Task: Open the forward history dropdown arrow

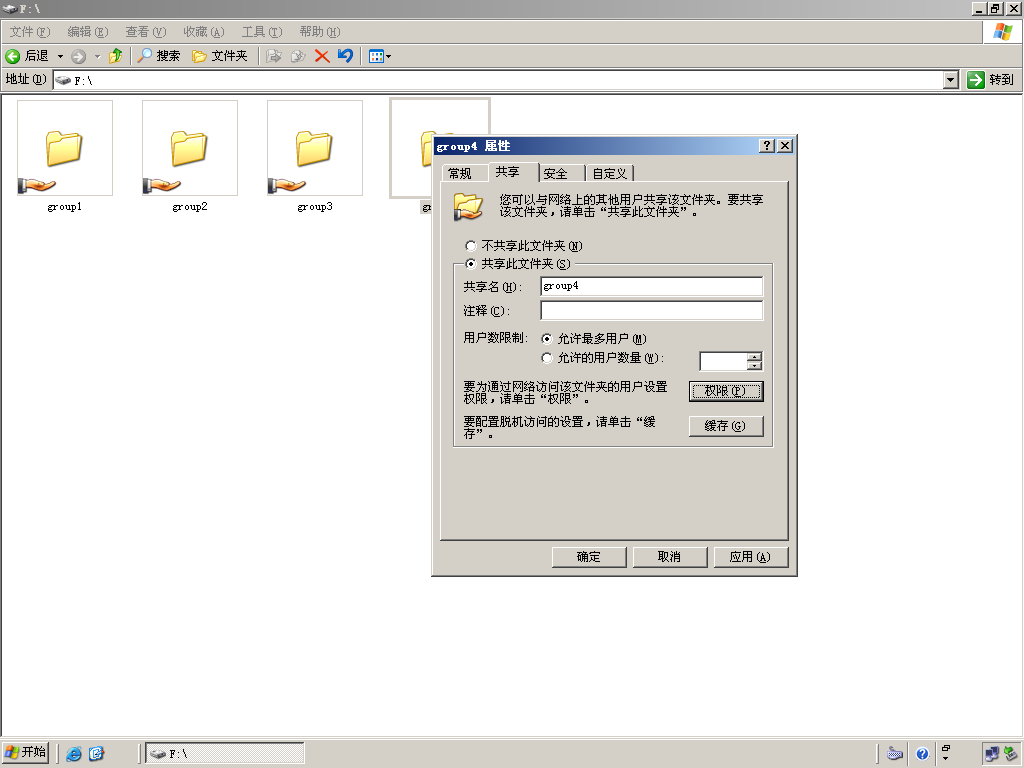Action: 97,56
